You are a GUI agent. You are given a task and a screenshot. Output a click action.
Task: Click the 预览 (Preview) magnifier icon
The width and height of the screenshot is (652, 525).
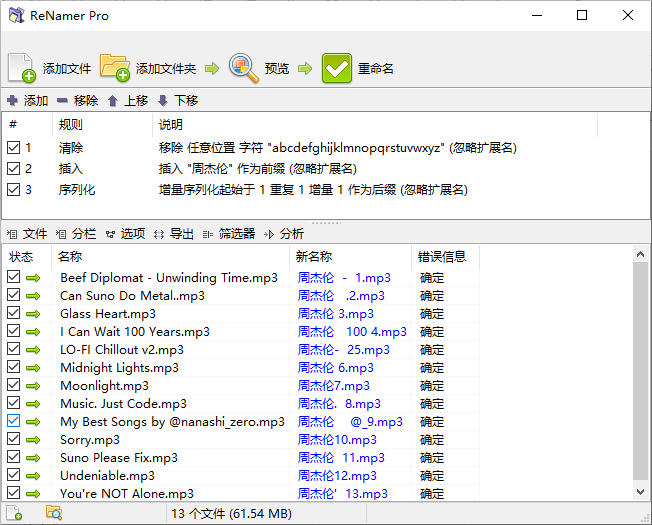[x=244, y=68]
